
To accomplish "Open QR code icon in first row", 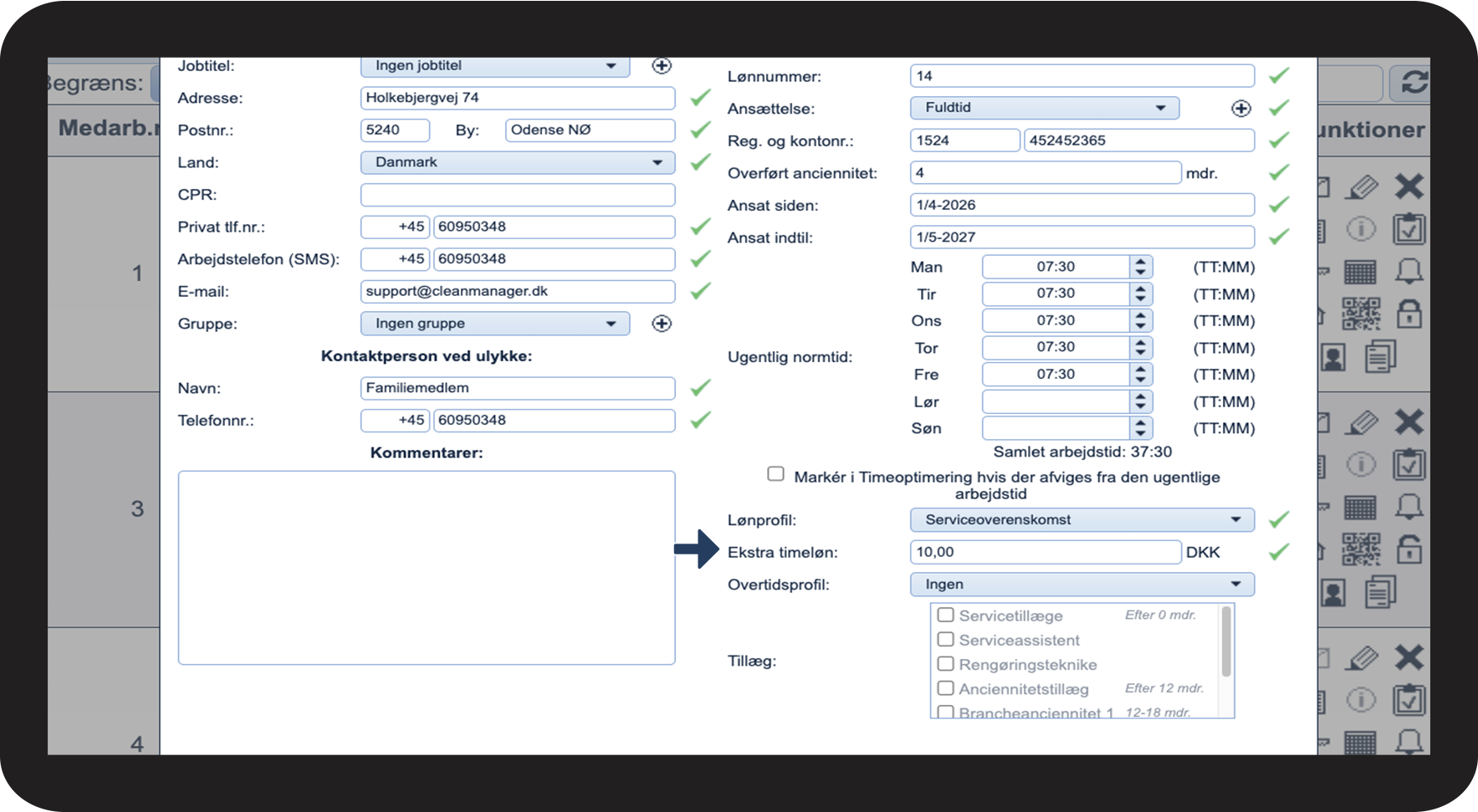I will coord(1362,314).
